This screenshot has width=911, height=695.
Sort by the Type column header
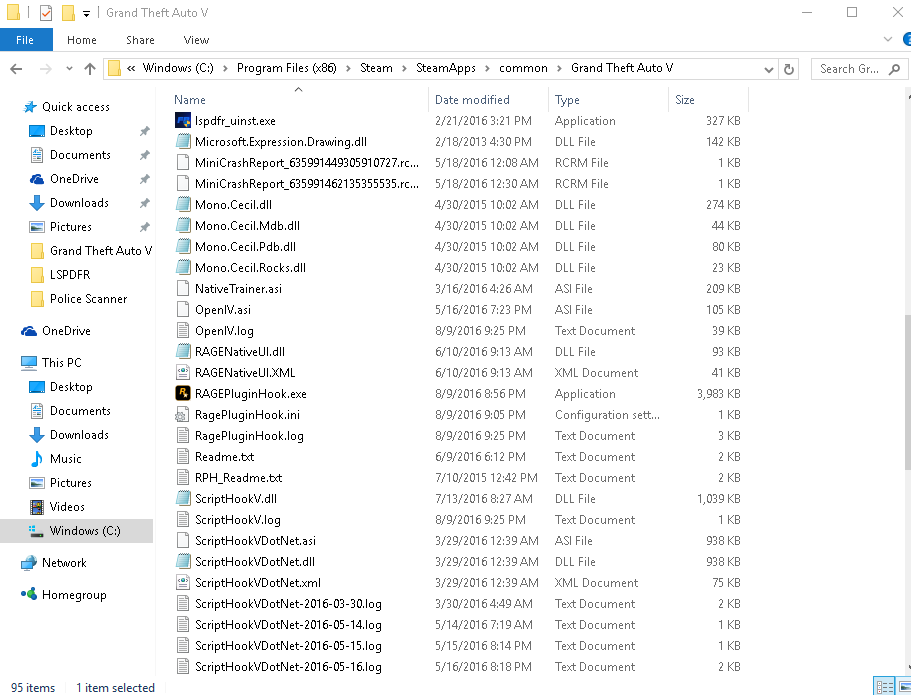pos(608,100)
